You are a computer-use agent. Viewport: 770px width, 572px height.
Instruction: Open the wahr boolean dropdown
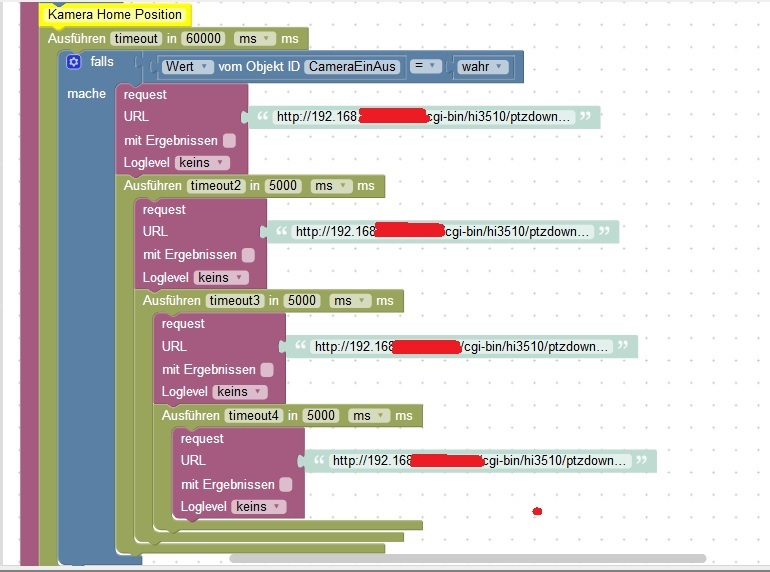(482, 66)
